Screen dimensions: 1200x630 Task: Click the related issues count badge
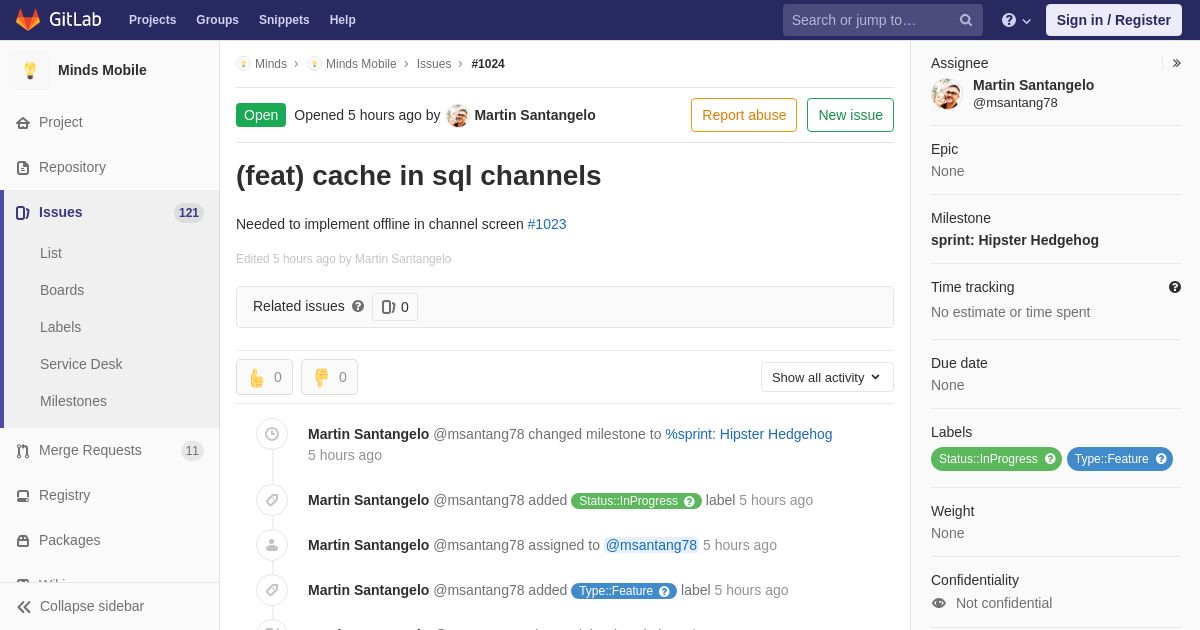395,307
